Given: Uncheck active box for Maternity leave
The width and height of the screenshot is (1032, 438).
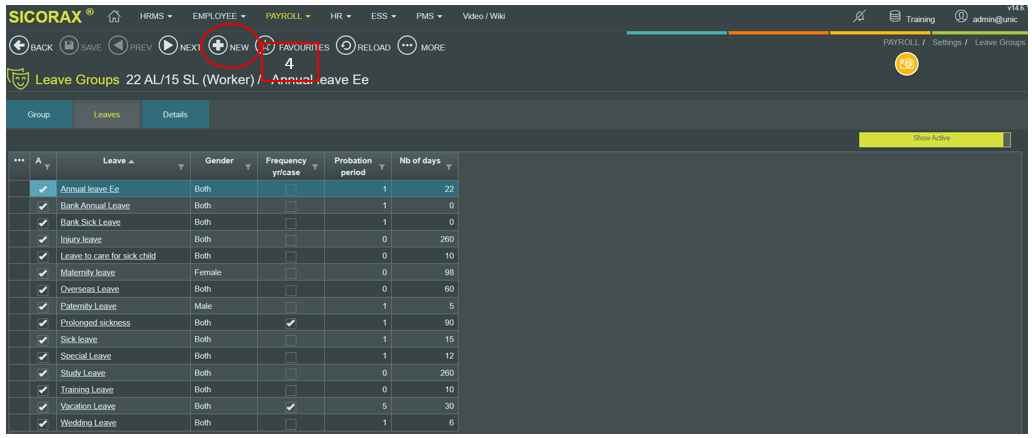Looking at the screenshot, I should 43,273.
